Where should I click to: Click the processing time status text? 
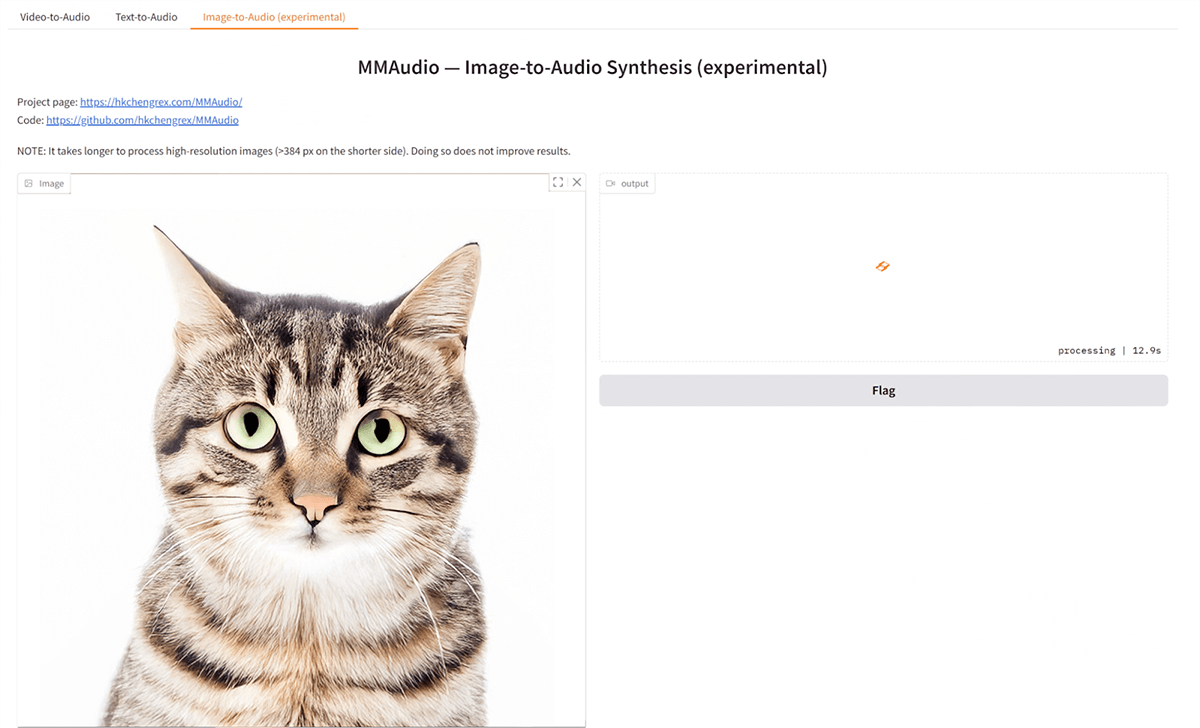(1109, 351)
